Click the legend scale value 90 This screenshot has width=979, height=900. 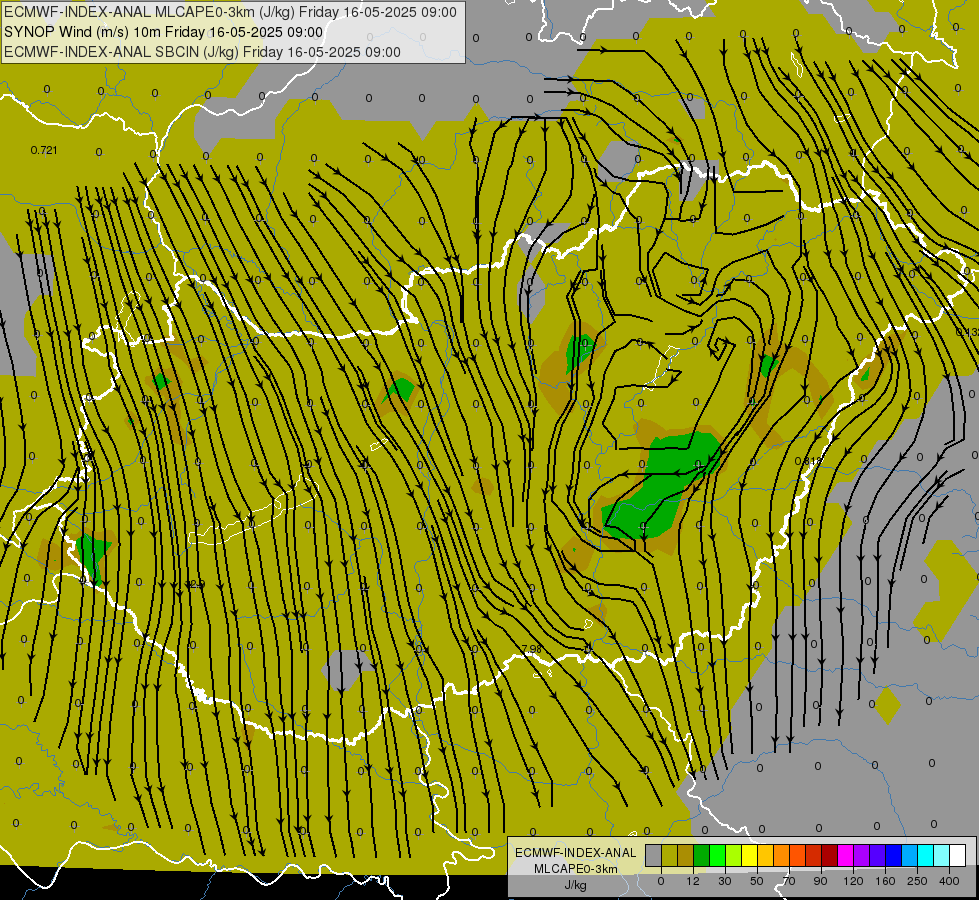820,881
